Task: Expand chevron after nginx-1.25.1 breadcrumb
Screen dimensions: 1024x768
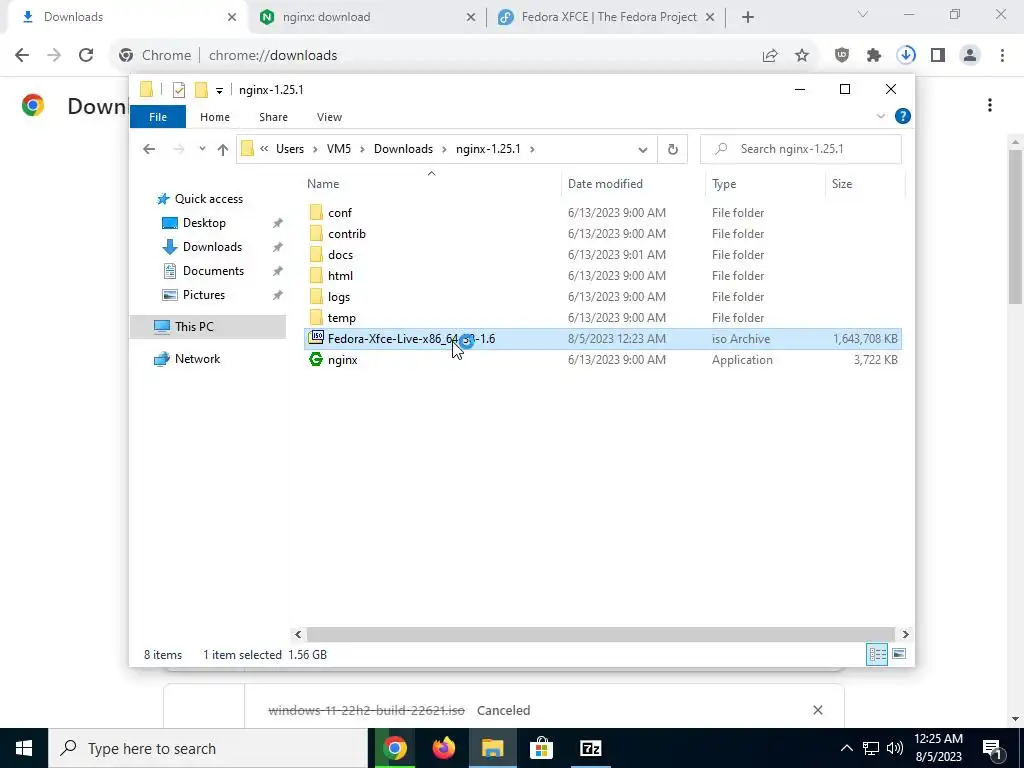Action: click(533, 149)
